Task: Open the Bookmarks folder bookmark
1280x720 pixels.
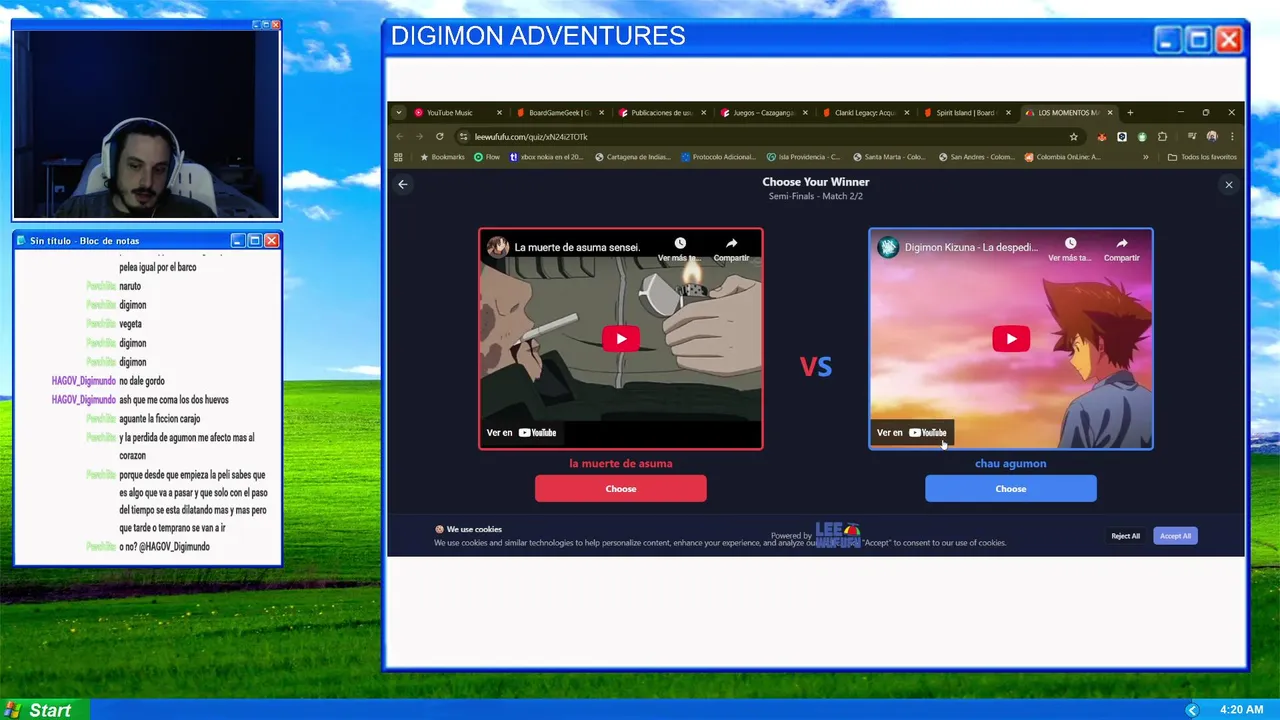Action: (x=442, y=157)
